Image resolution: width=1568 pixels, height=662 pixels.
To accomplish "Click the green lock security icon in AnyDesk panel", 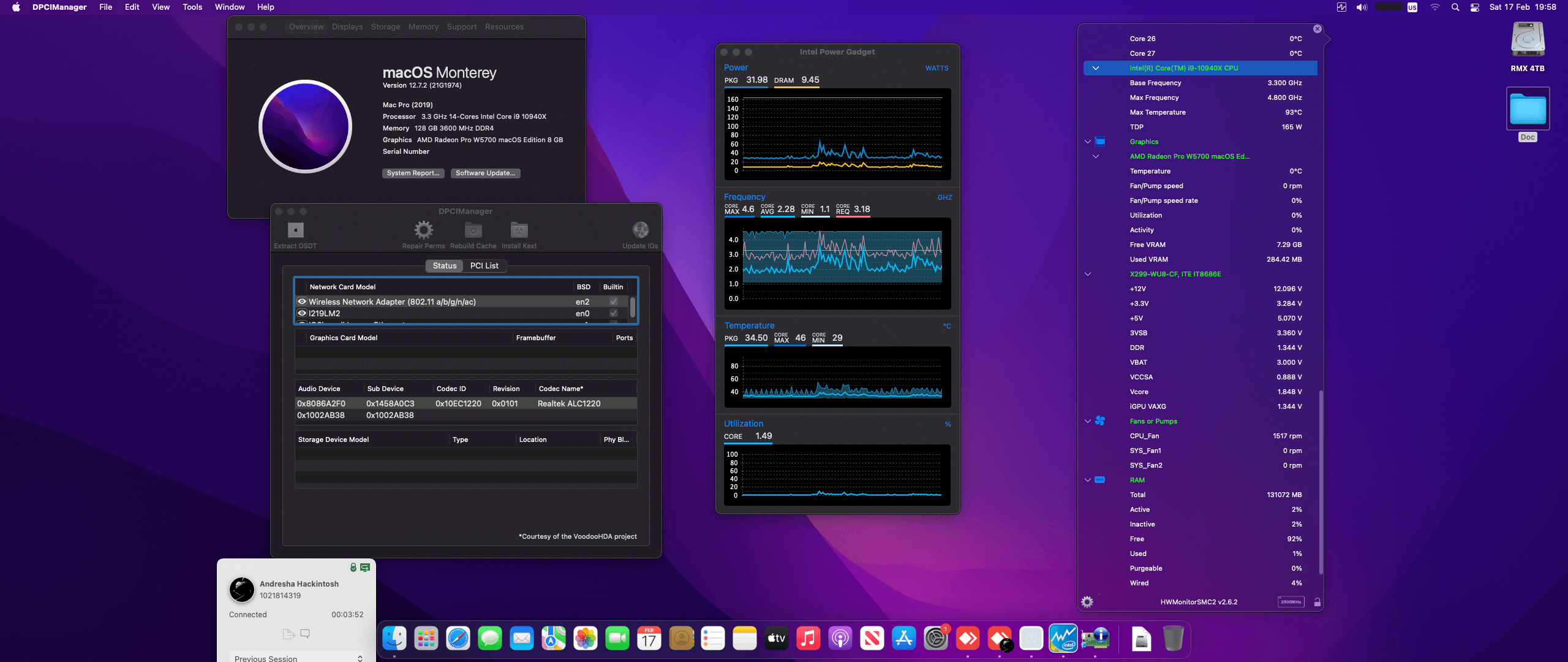I will click(x=353, y=568).
